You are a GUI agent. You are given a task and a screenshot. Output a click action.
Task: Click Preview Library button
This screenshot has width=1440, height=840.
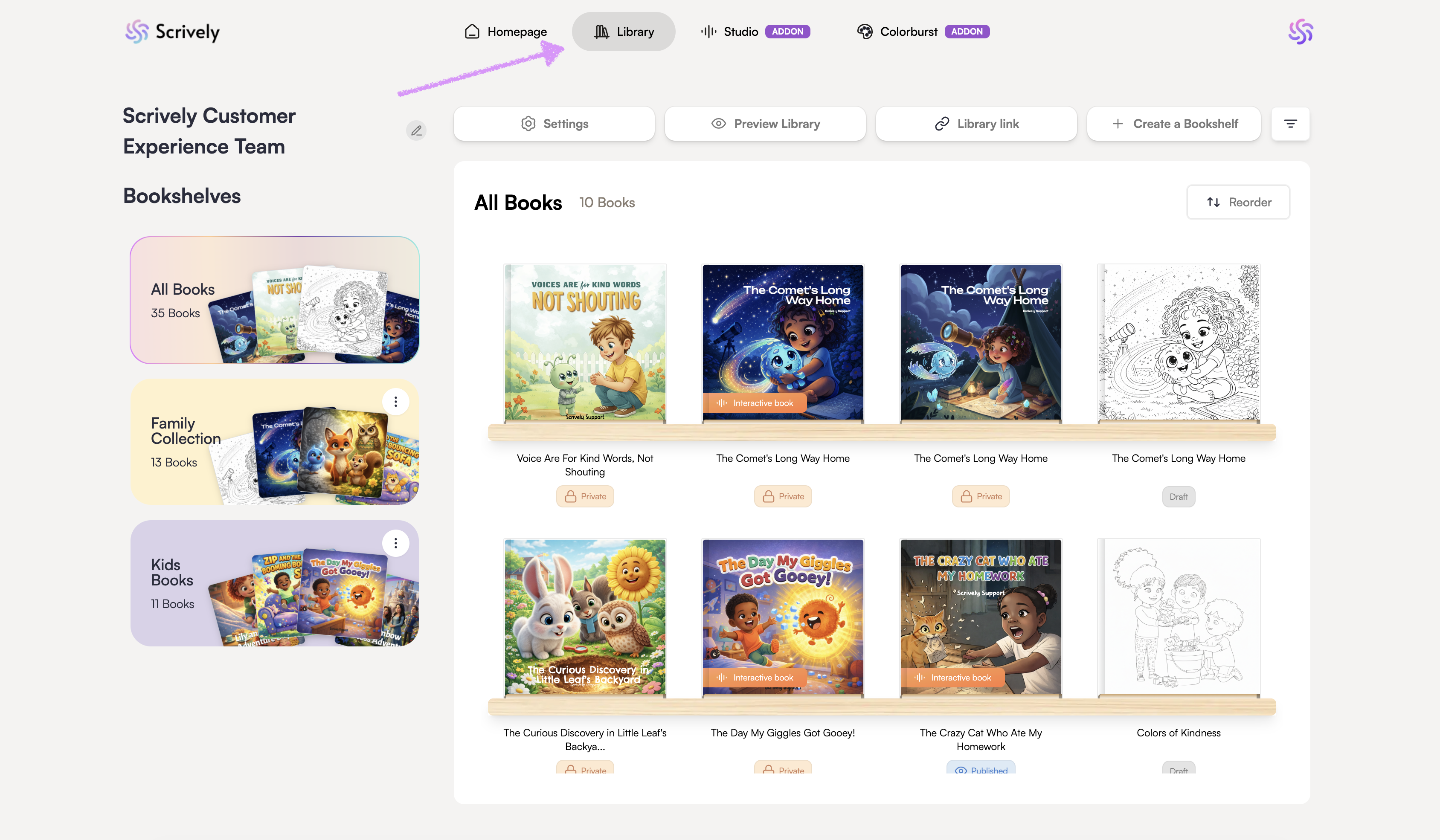click(765, 123)
